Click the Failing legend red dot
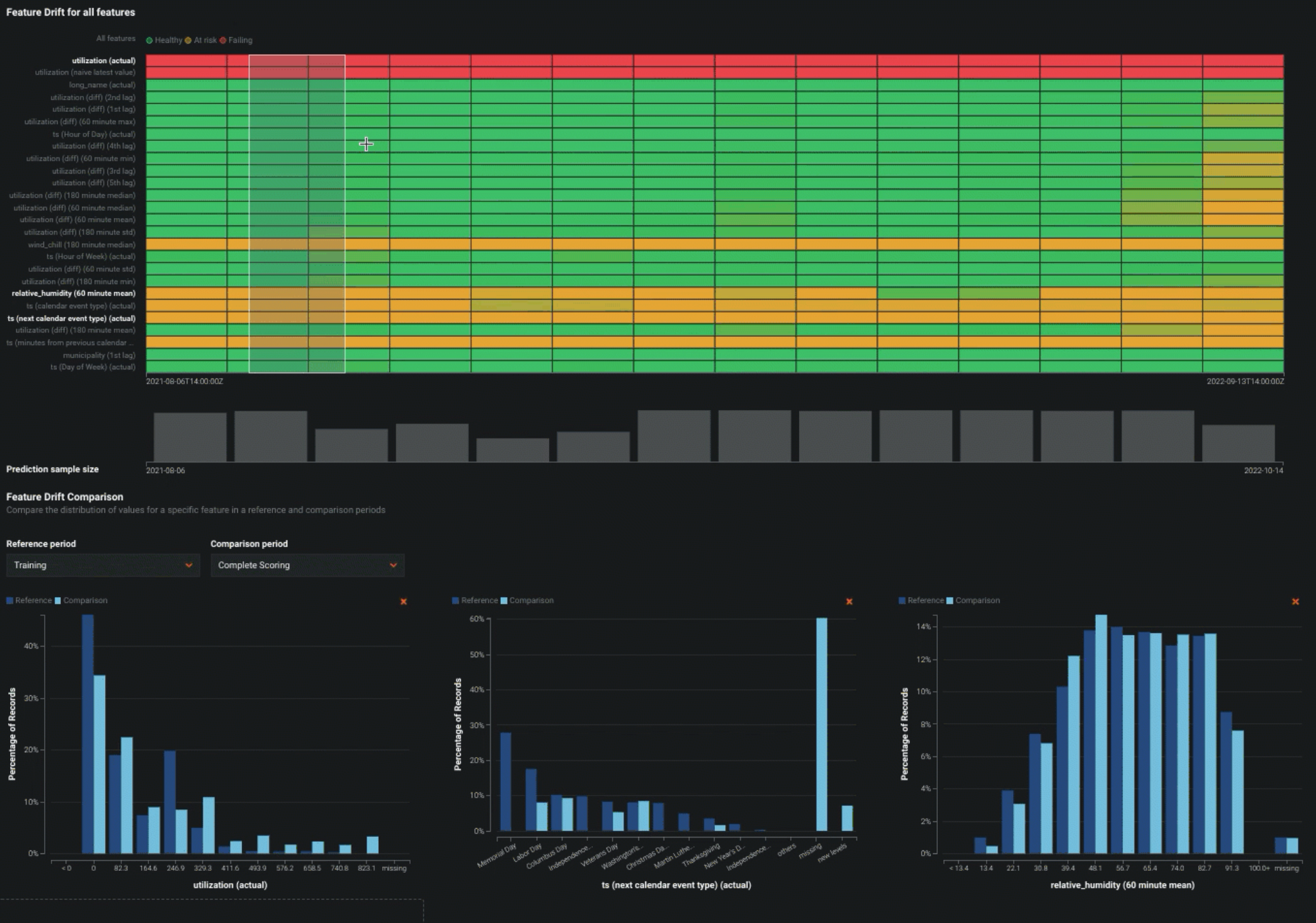This screenshot has height=923, width=1316. pyautogui.click(x=223, y=41)
